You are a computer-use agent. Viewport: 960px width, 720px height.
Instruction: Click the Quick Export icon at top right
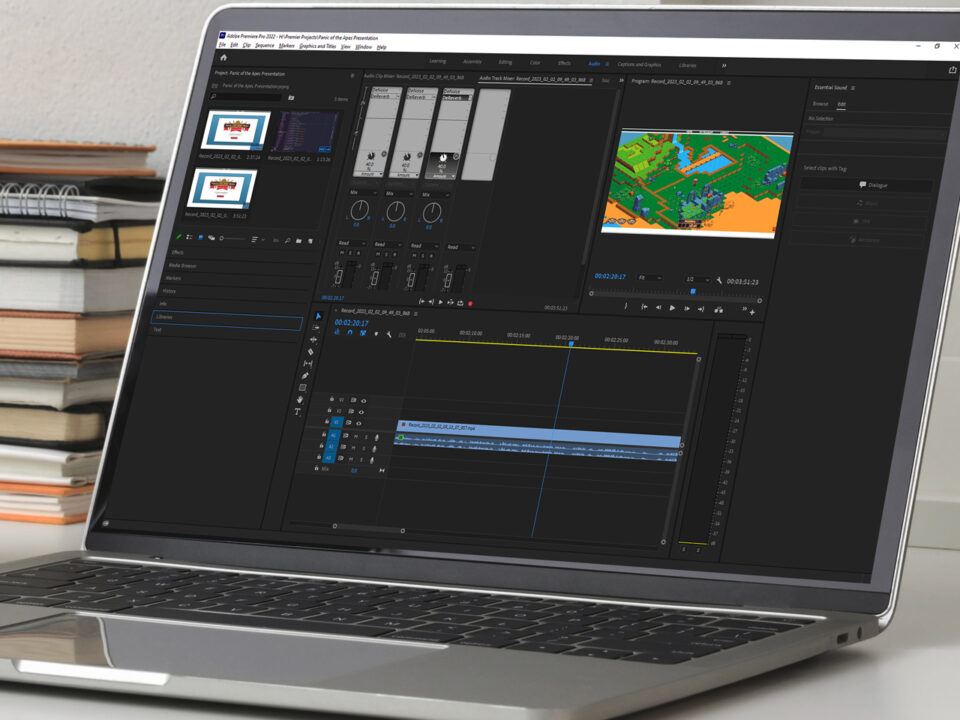coord(951,70)
